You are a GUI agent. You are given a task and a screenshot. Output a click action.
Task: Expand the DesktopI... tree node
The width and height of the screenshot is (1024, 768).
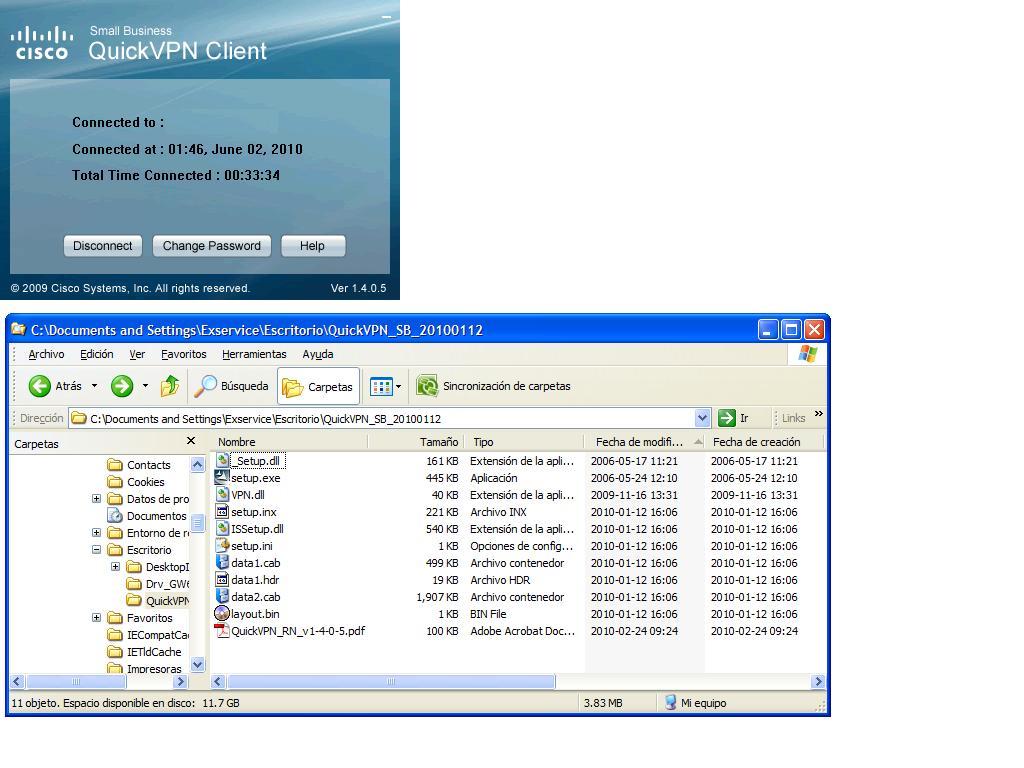pos(116,567)
